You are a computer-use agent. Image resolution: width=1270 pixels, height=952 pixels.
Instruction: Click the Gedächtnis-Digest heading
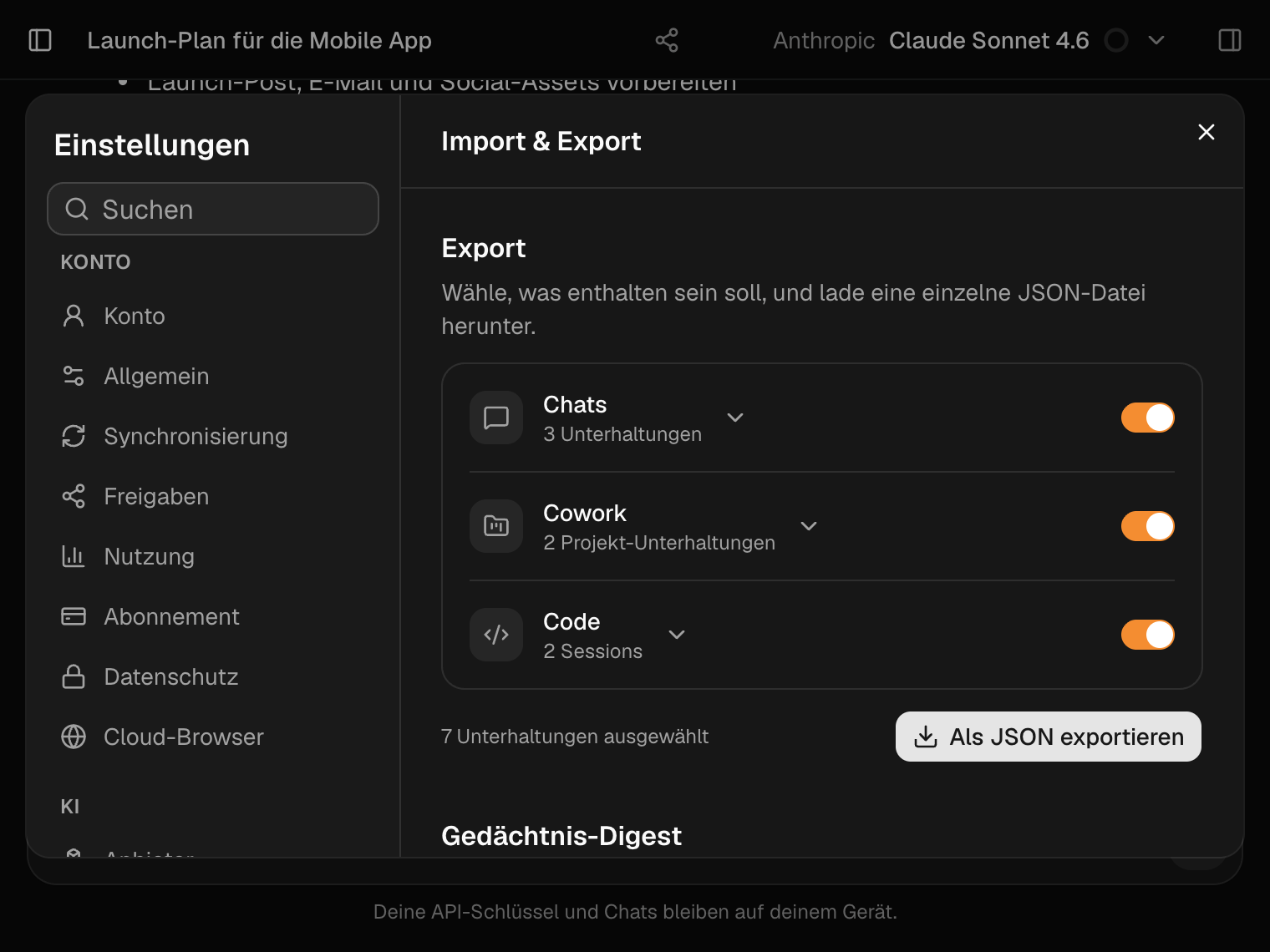point(561,836)
